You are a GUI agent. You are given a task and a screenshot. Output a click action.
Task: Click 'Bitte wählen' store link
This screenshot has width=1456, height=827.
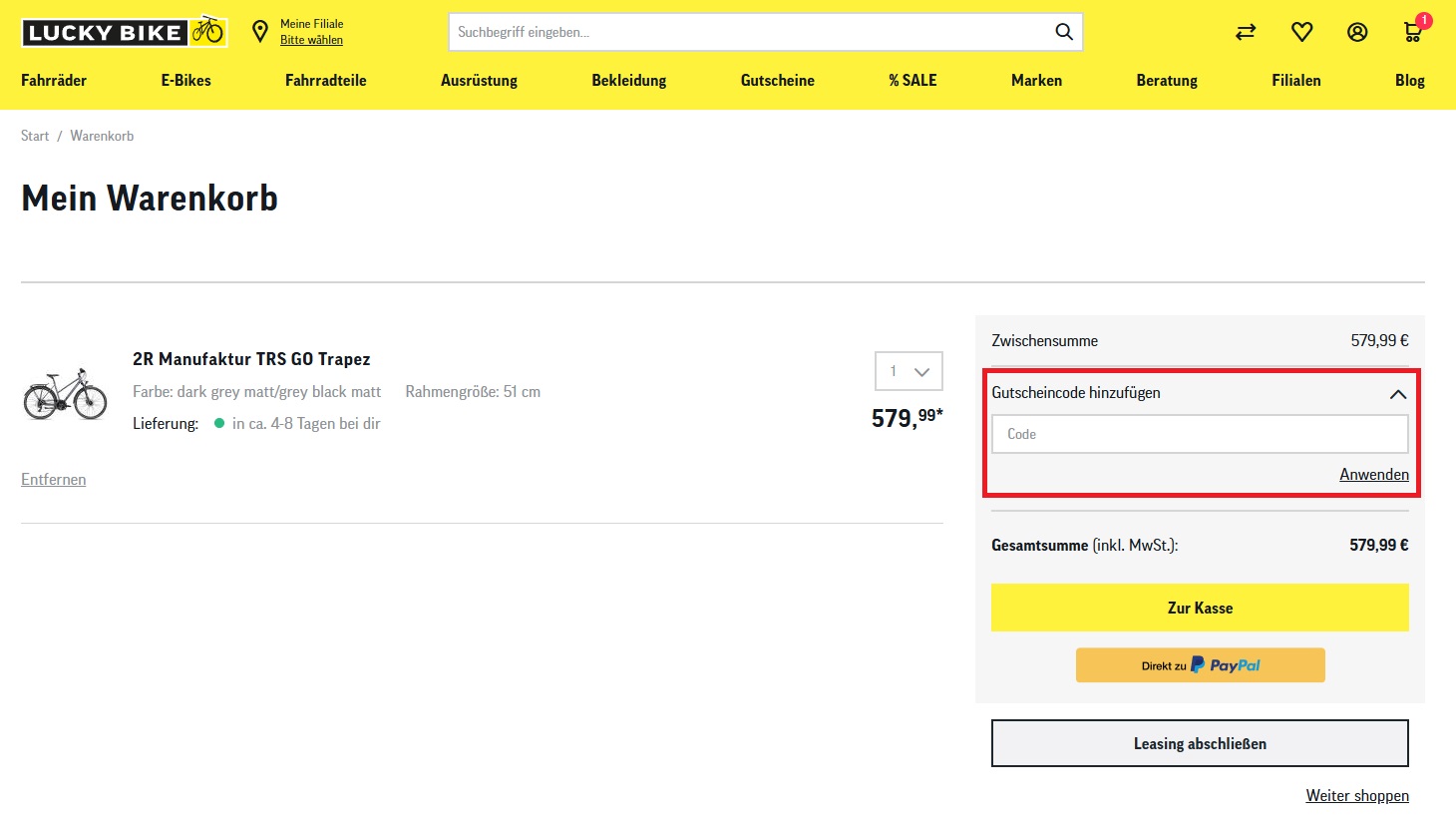click(311, 40)
